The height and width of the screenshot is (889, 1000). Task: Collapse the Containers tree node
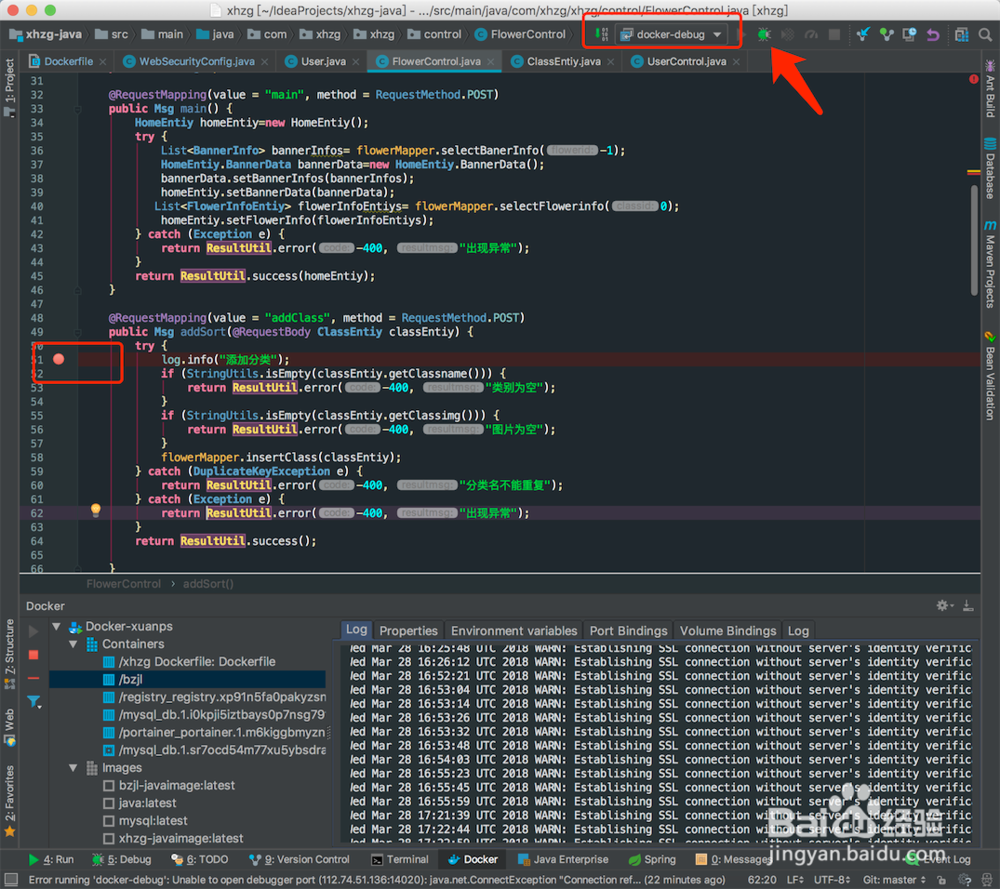73,644
